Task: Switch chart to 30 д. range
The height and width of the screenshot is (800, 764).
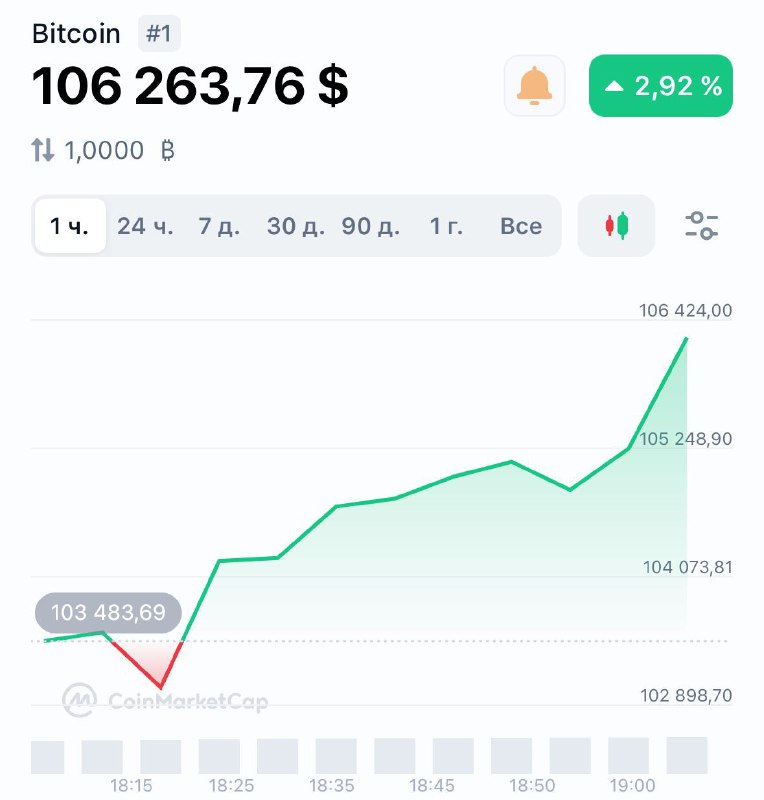Action: [295, 226]
